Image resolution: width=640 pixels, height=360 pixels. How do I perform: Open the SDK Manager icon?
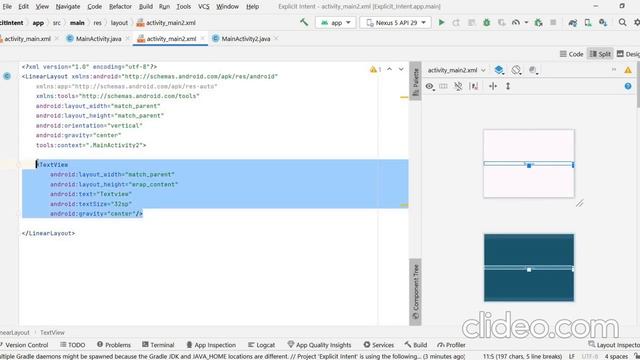[603, 23]
